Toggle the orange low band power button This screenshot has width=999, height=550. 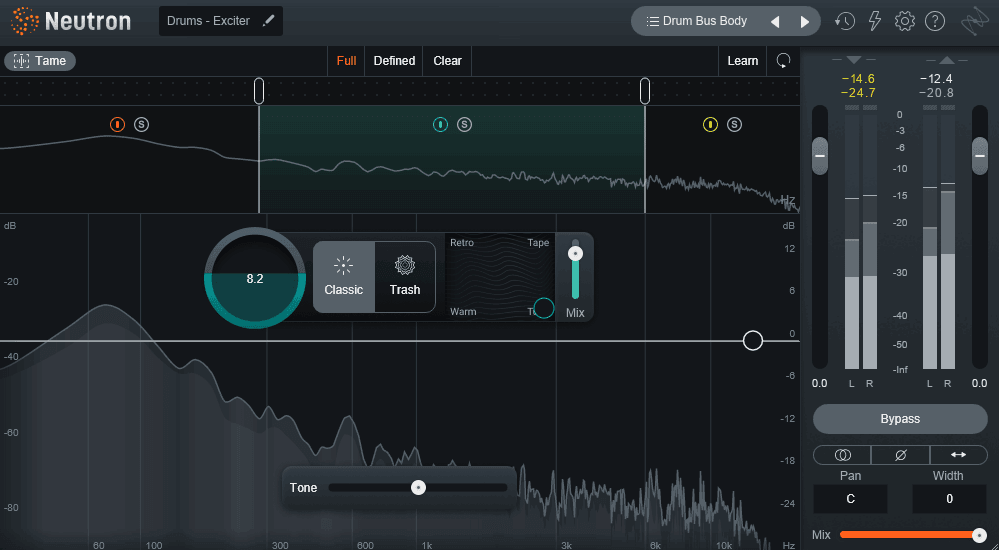[117, 124]
